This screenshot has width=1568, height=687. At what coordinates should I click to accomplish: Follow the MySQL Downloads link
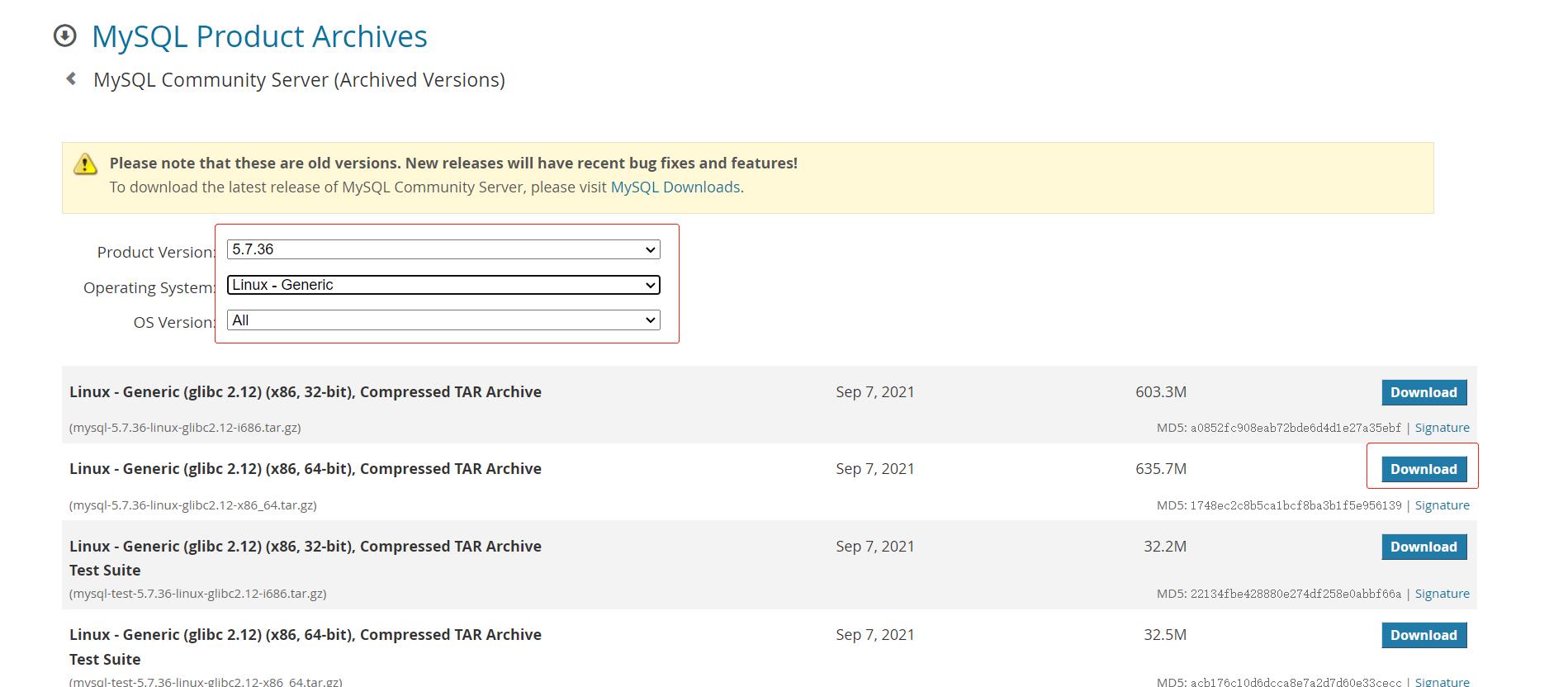pos(675,187)
